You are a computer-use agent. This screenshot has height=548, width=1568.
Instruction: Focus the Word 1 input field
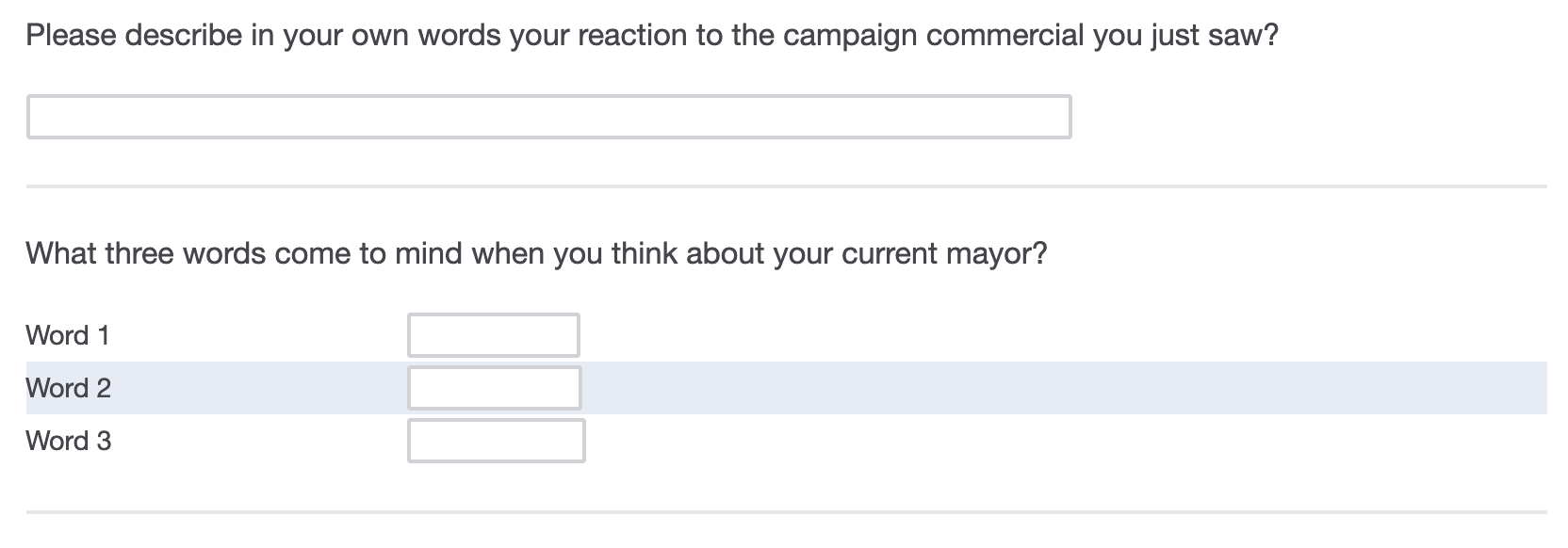click(493, 335)
